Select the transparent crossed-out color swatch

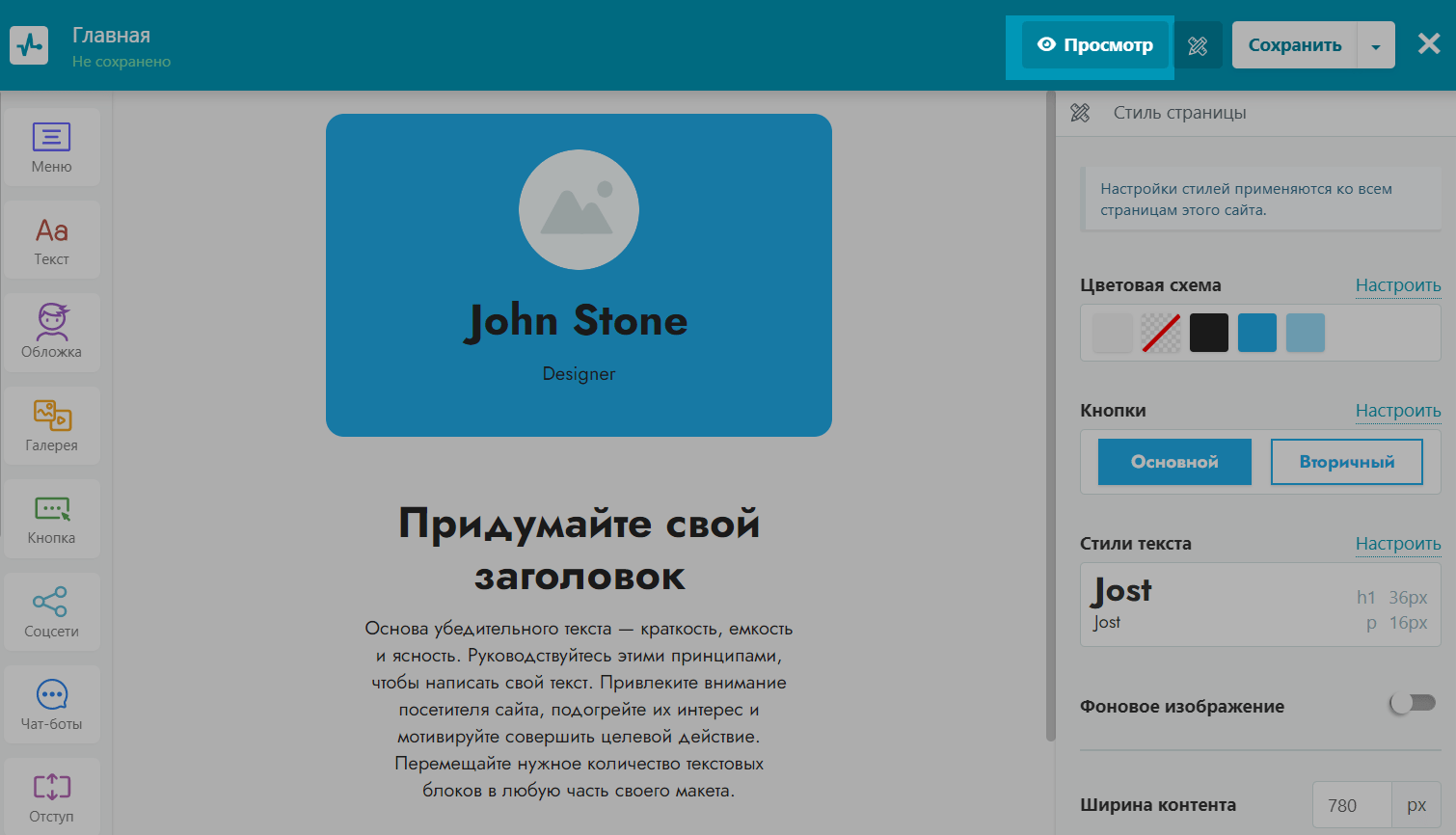click(1161, 333)
